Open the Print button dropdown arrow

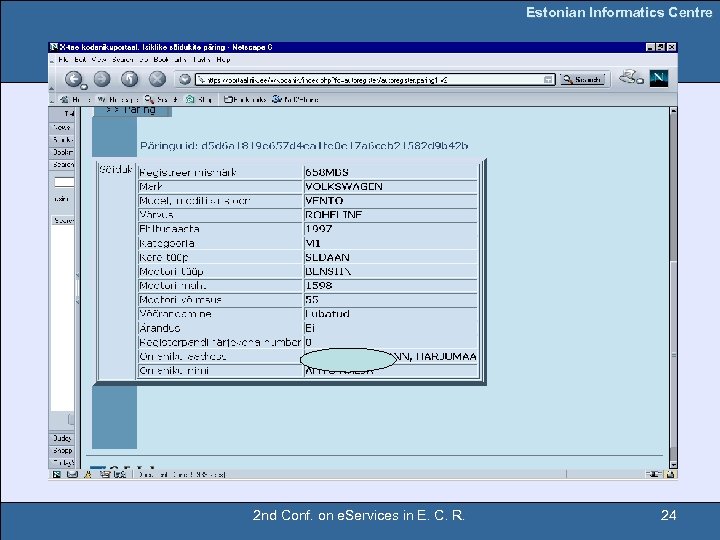(x=640, y=81)
